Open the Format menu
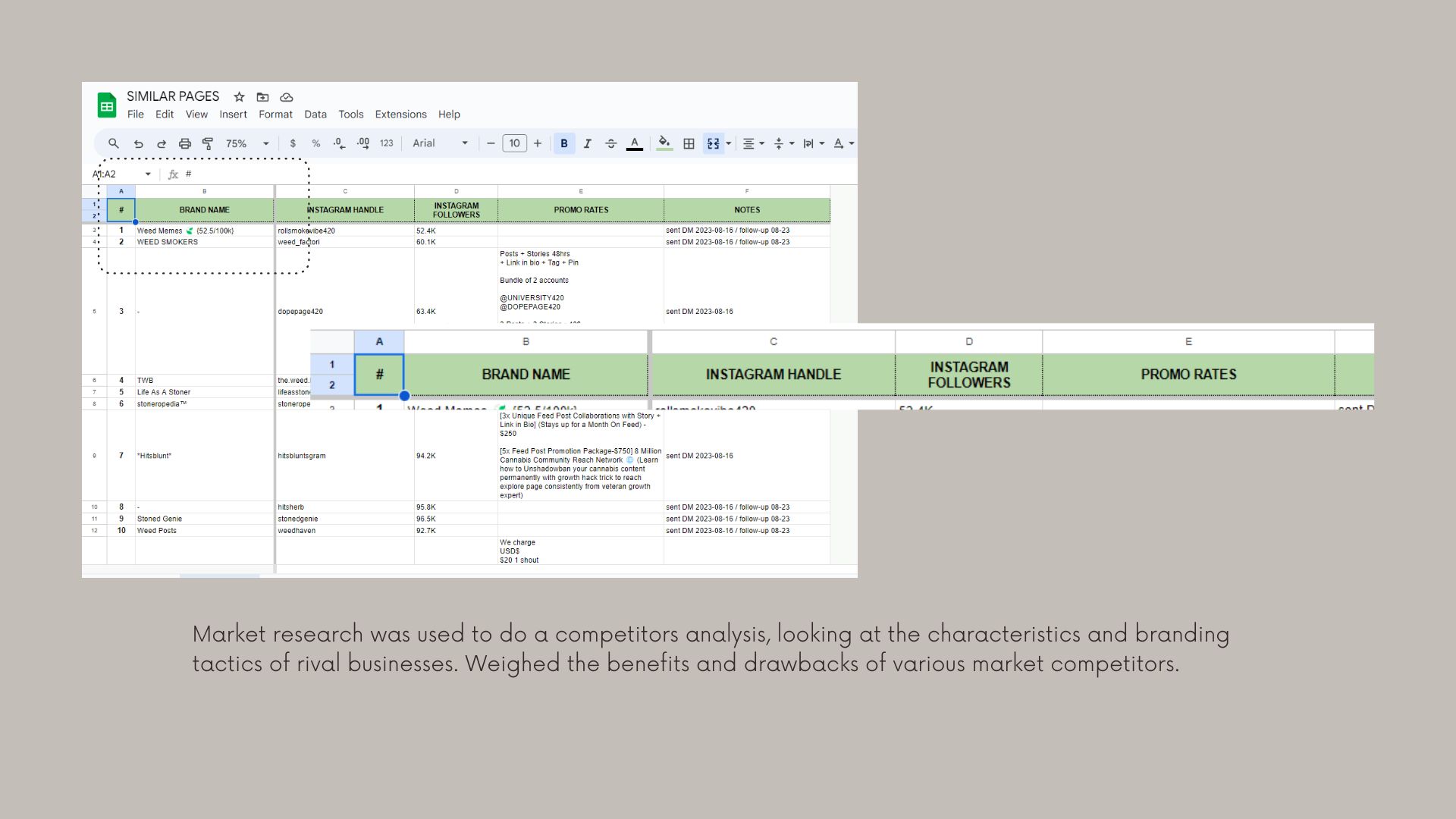Viewport: 1456px width, 819px height. [x=275, y=115]
